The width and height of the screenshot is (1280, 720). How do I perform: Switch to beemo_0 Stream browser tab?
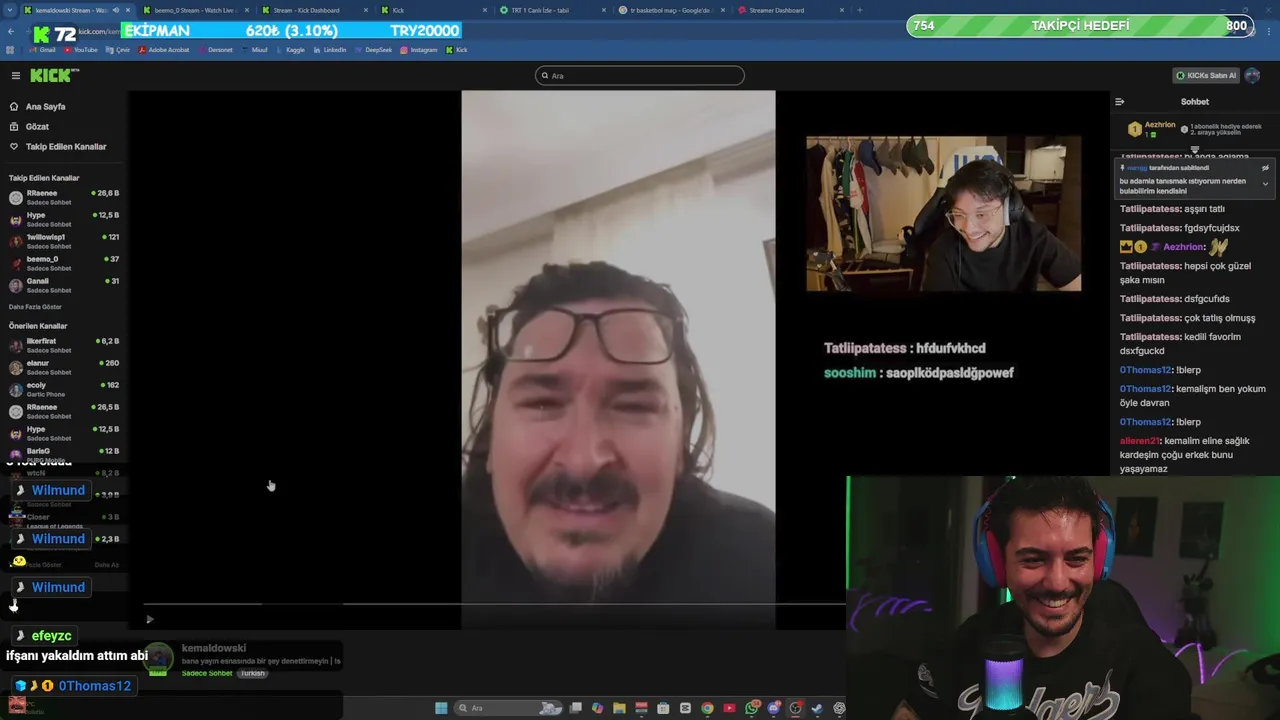click(x=196, y=10)
